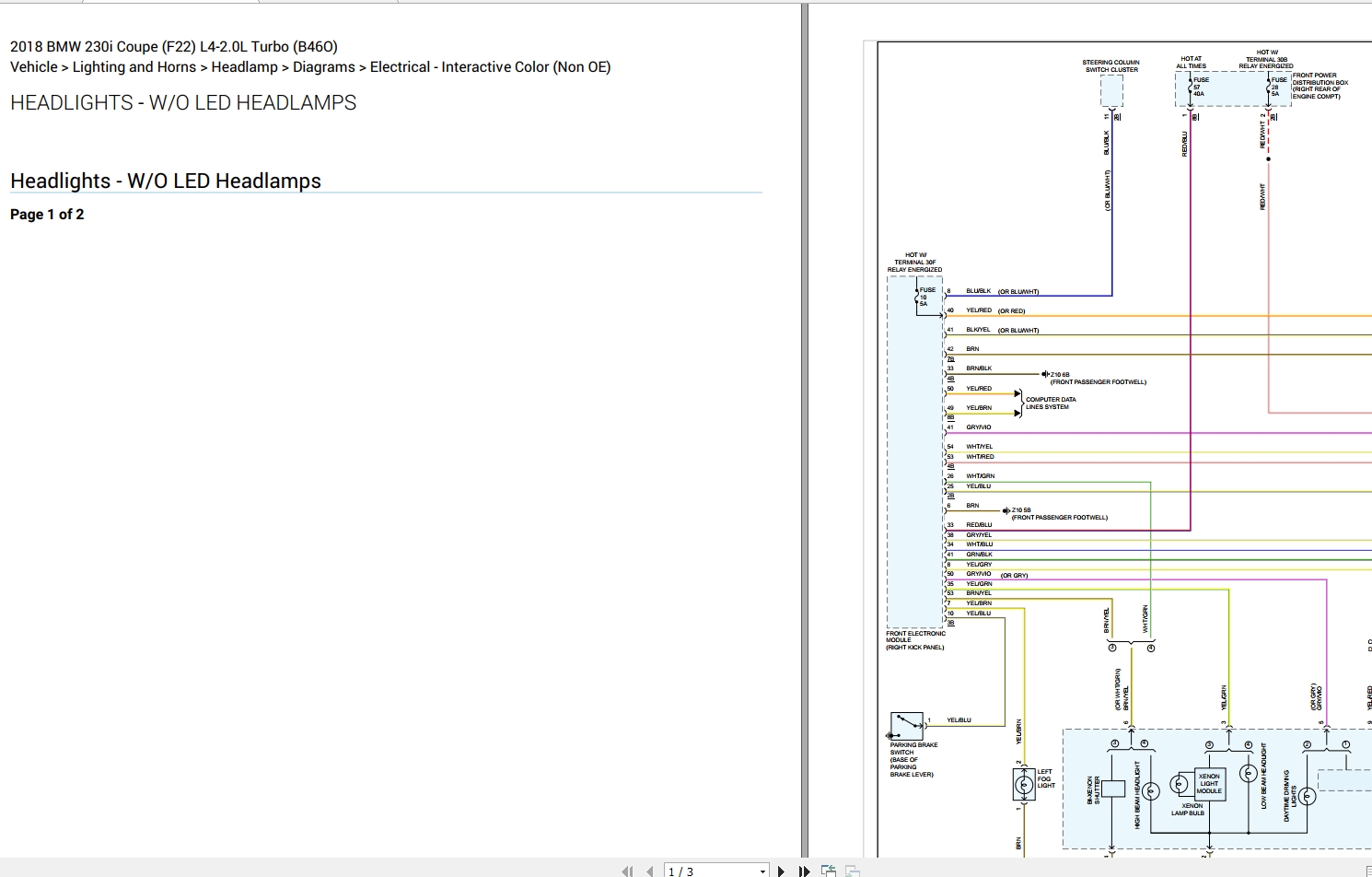Click the XENON LAMP BULB label

tap(1189, 810)
